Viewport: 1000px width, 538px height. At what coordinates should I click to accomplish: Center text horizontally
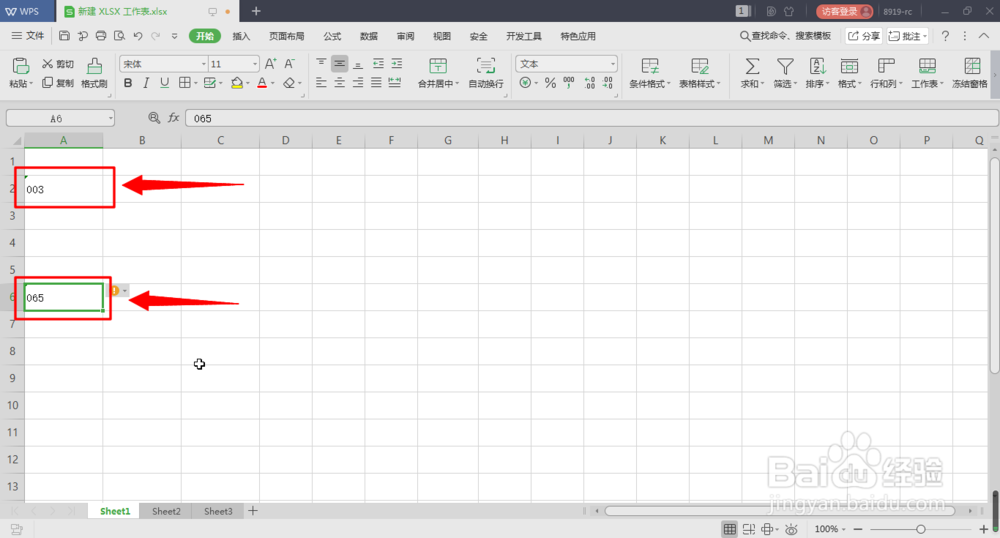point(339,83)
